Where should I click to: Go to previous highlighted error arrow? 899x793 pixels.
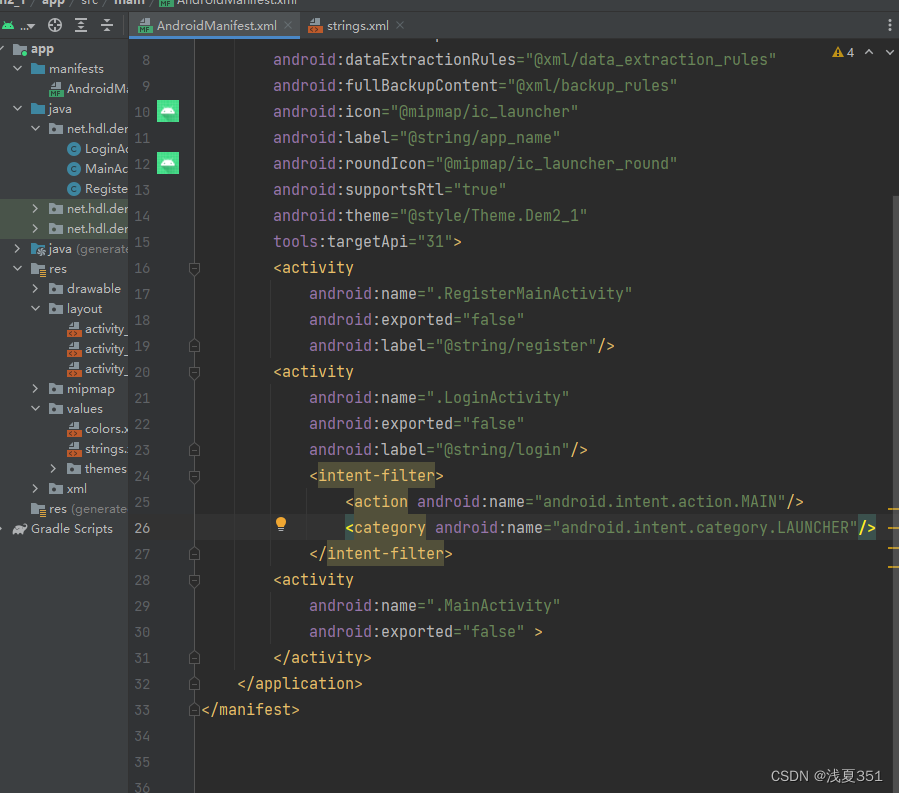pyautogui.click(x=869, y=52)
